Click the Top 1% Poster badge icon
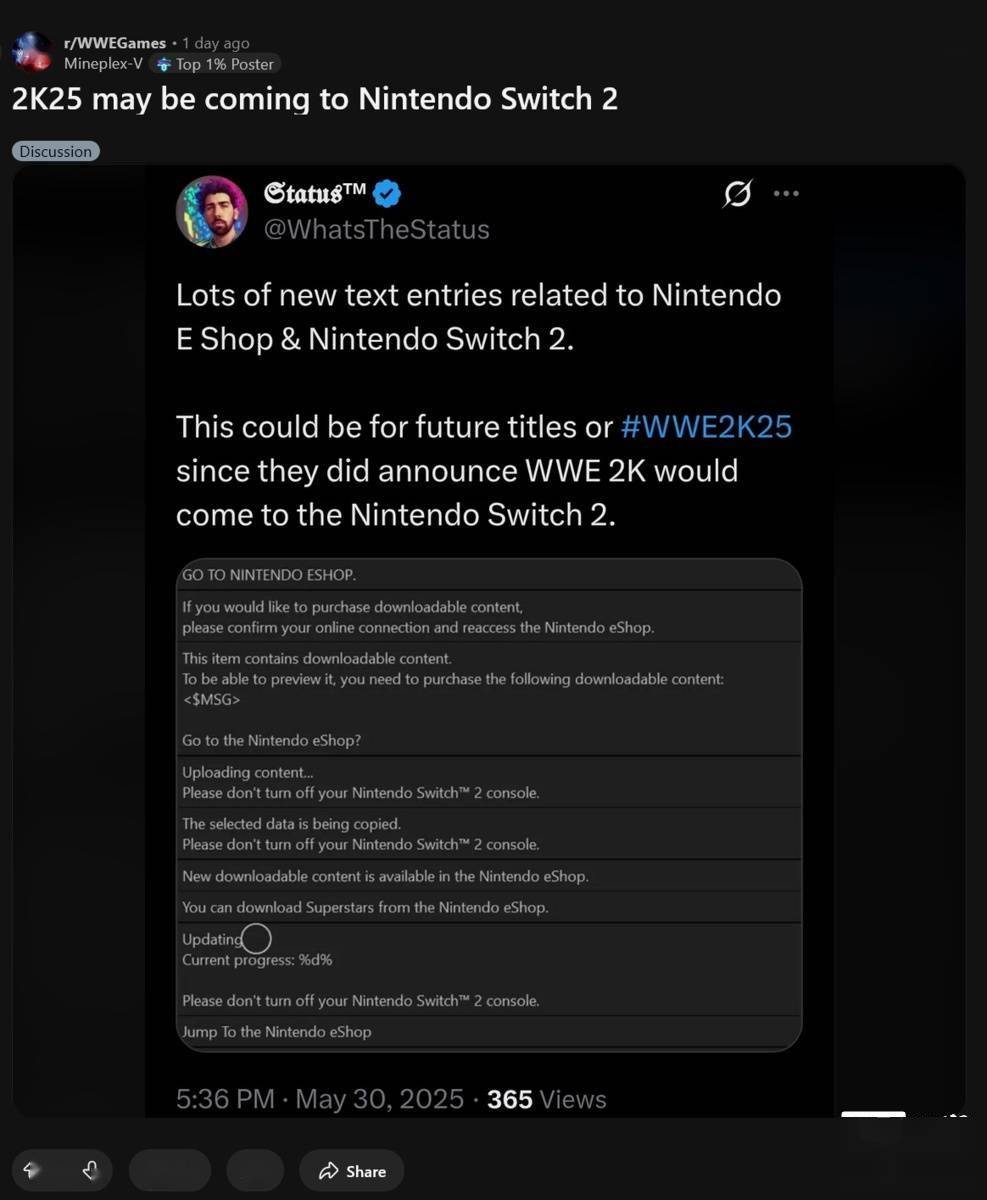The height and width of the screenshot is (1200, 987). point(164,64)
